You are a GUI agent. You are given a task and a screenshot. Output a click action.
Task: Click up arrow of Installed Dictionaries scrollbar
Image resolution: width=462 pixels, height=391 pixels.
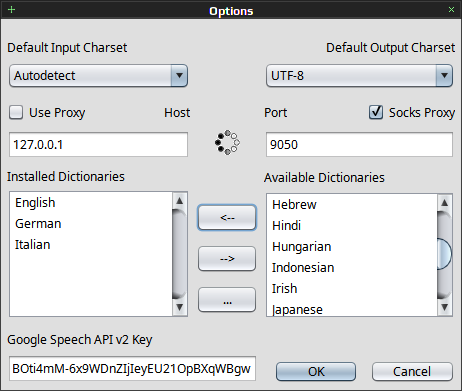point(180,201)
